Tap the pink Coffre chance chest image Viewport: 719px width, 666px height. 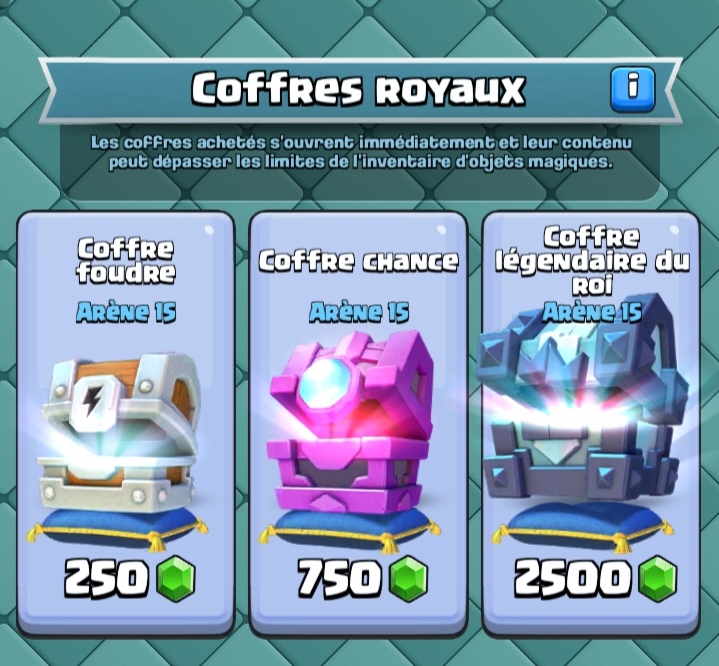[350, 422]
